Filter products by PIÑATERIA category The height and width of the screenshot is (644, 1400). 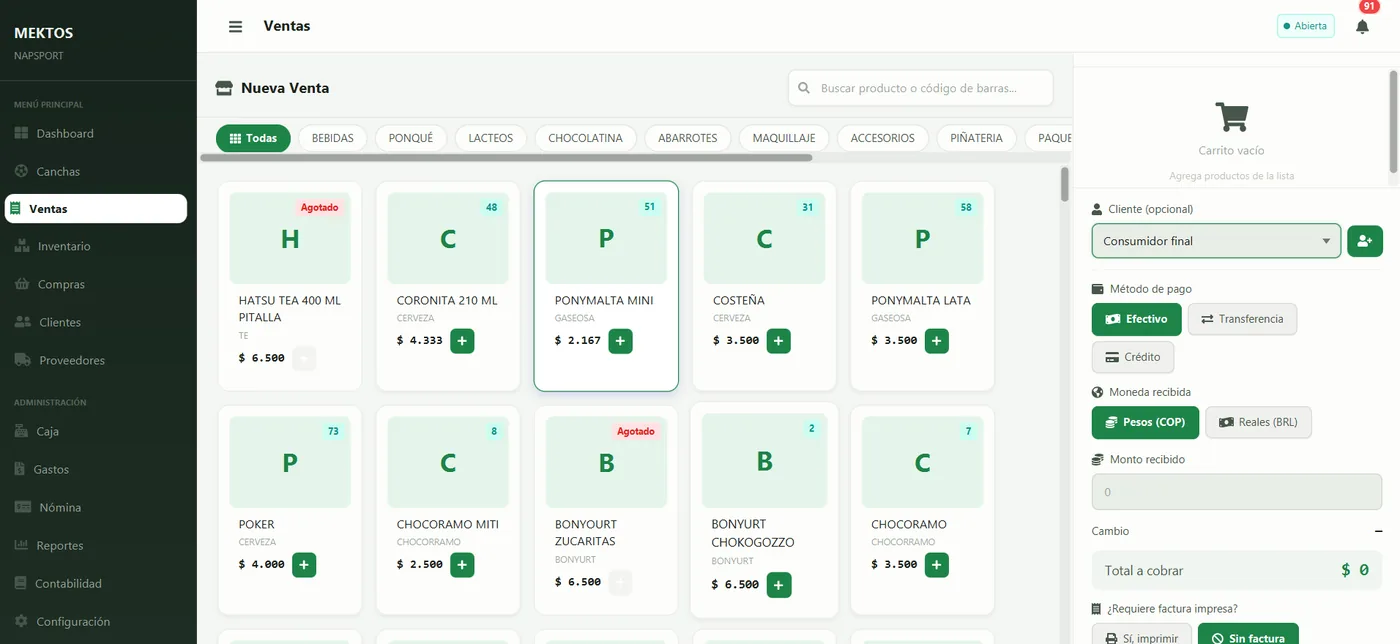[977, 138]
